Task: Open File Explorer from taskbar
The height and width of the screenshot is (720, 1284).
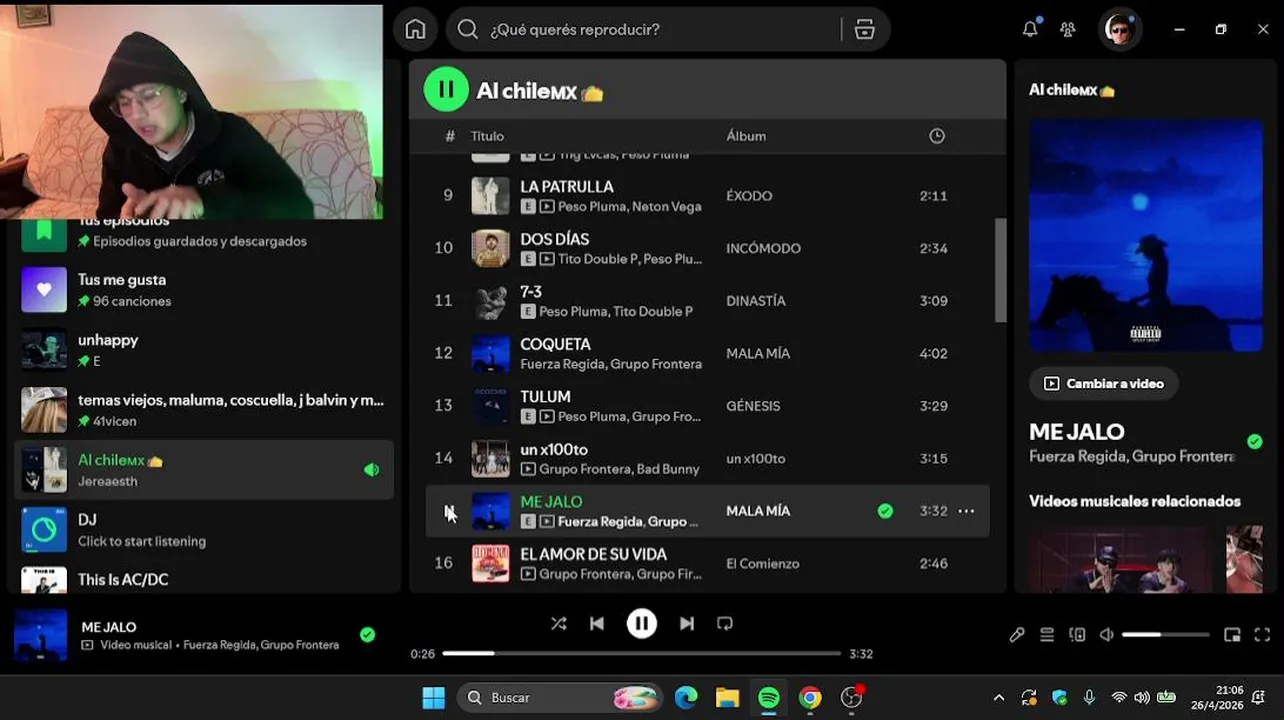Action: click(727, 698)
